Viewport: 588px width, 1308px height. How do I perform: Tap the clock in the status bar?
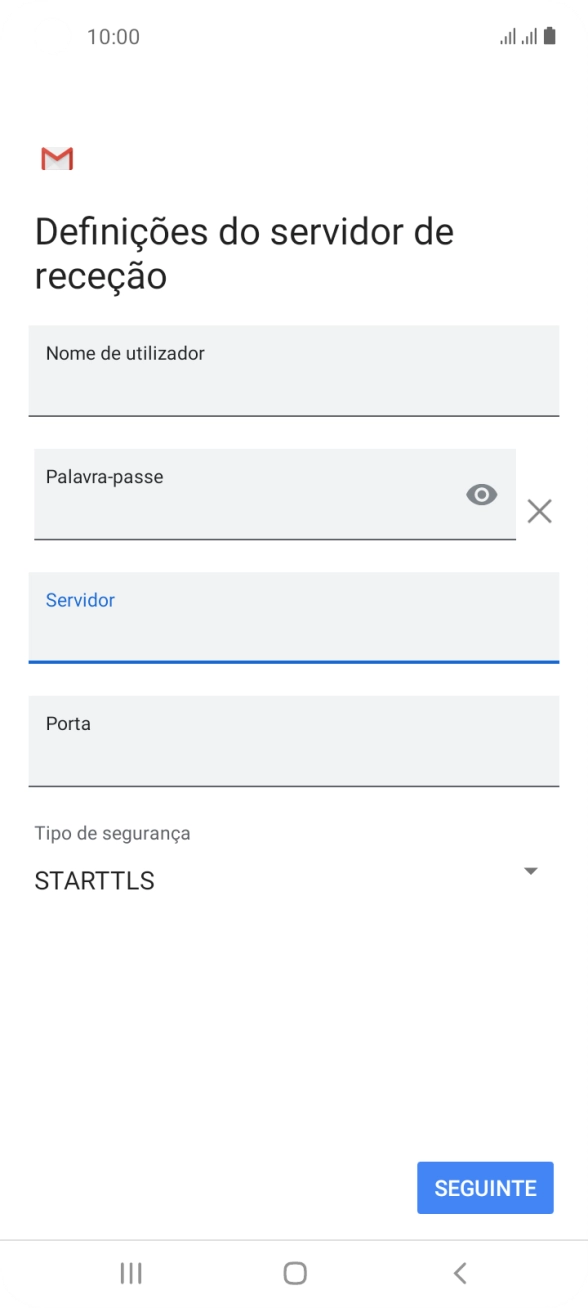(x=114, y=37)
